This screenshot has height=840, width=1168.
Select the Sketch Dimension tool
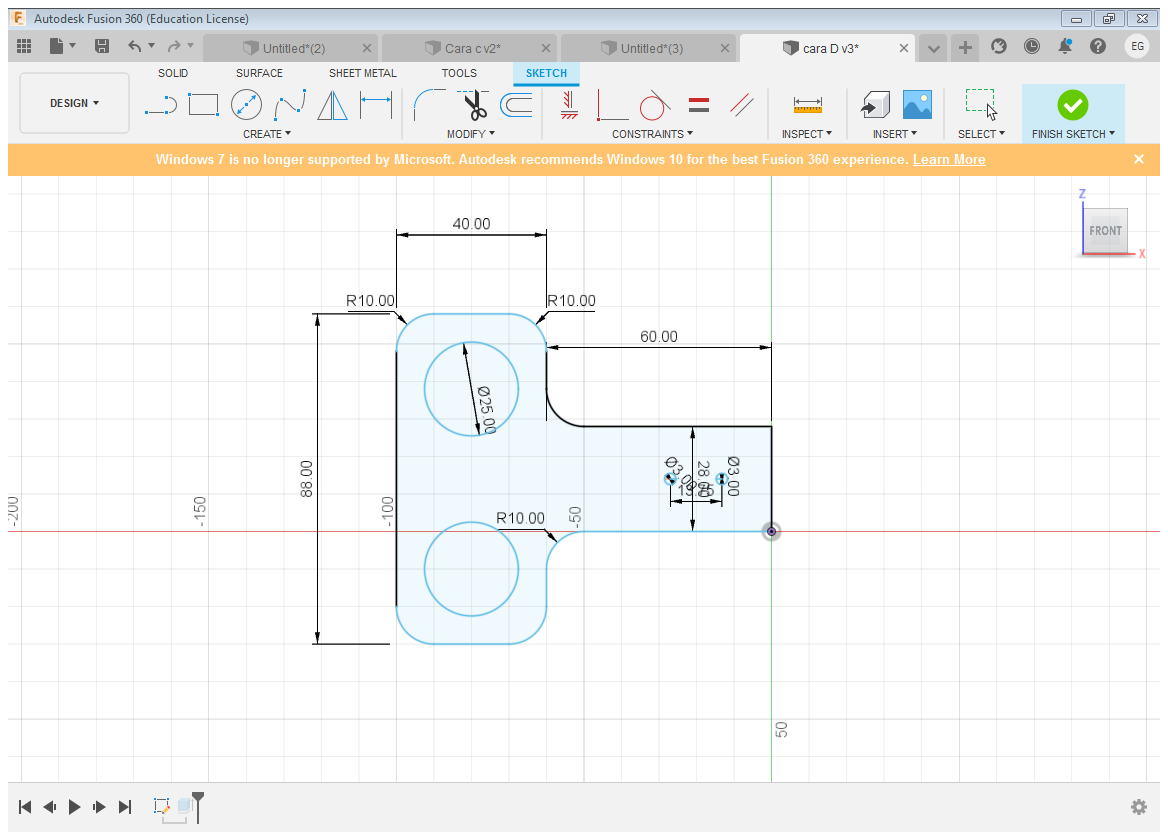tap(375, 104)
